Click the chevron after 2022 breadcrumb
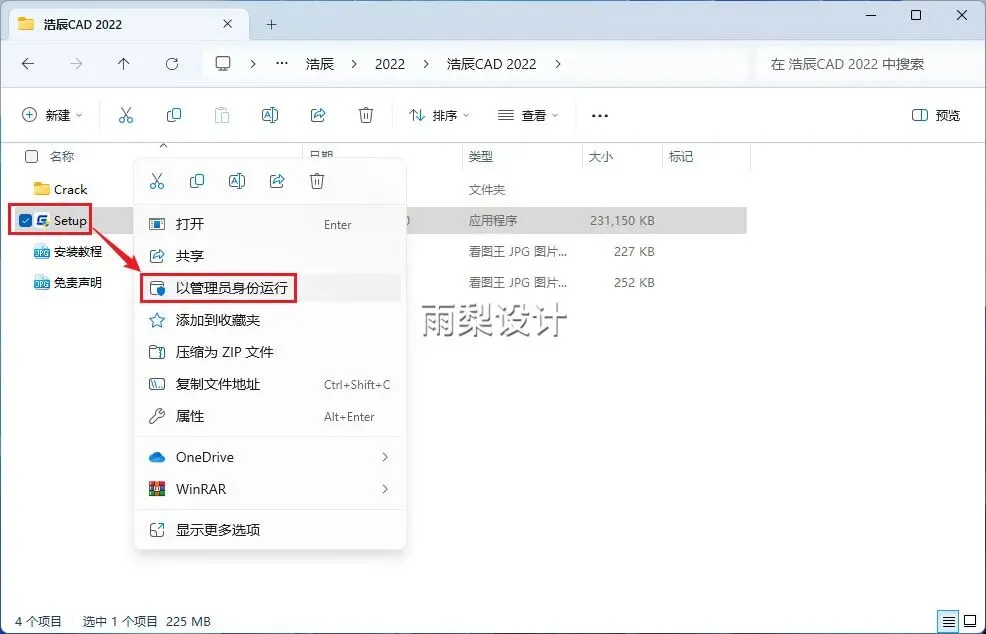Screen dimensions: 986x634 point(426,64)
